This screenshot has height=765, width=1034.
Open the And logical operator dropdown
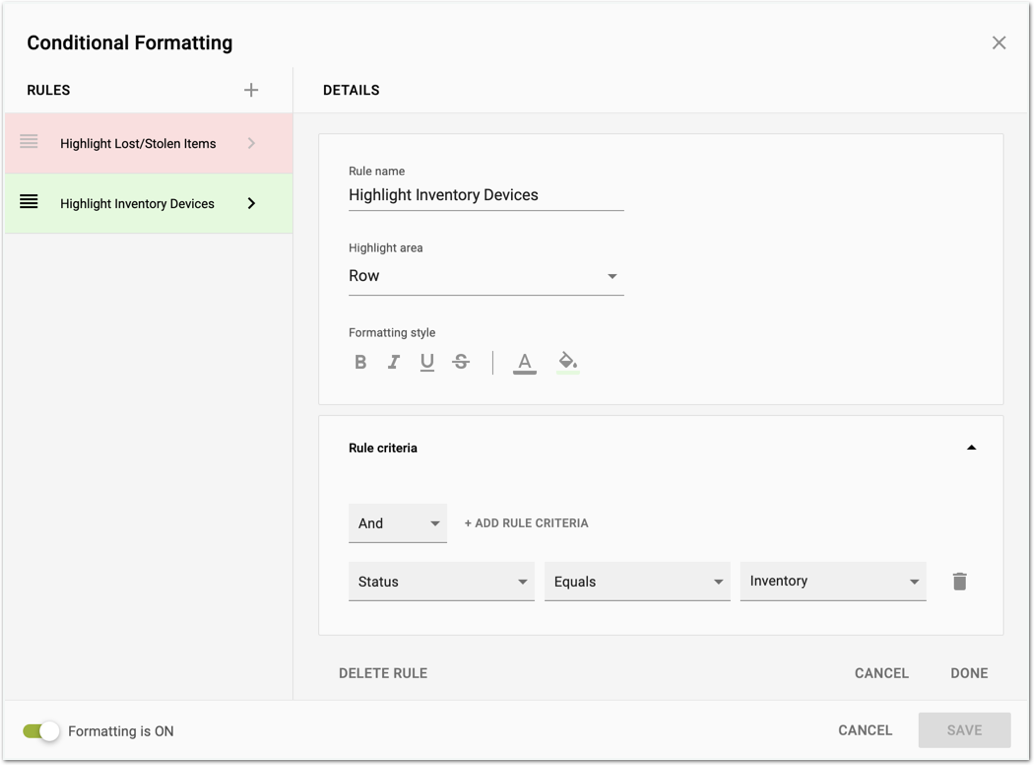coord(398,523)
